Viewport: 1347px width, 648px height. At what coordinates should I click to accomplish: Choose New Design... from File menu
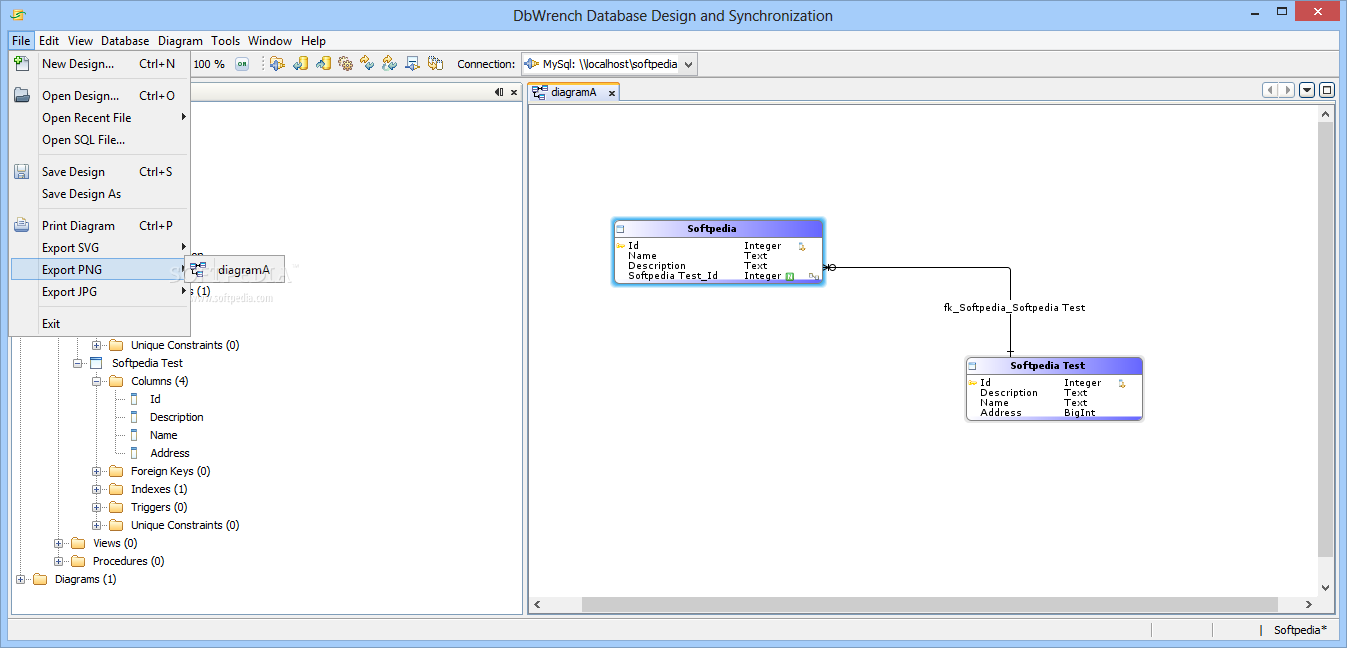[x=100, y=64]
